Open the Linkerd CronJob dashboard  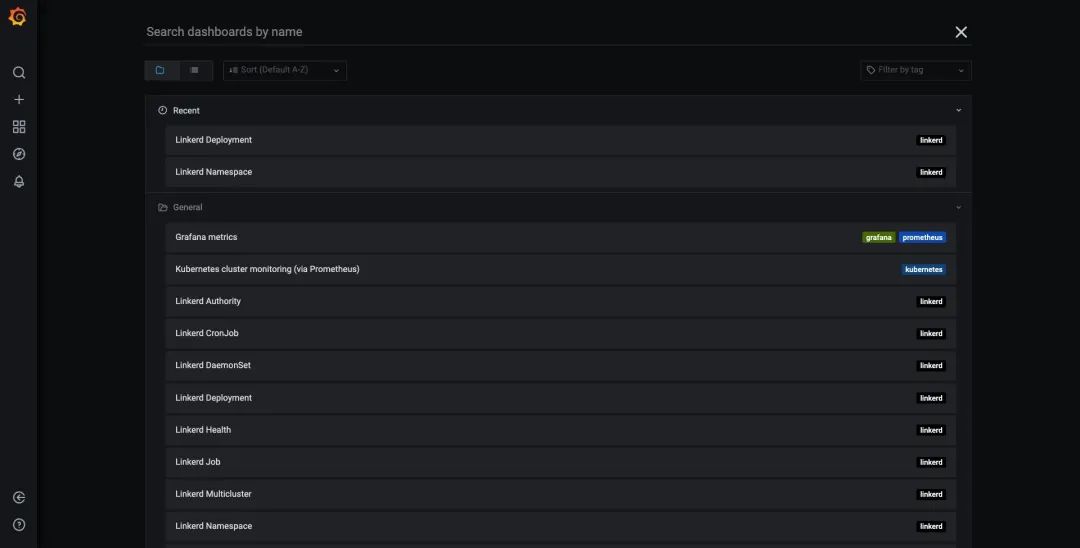561,333
